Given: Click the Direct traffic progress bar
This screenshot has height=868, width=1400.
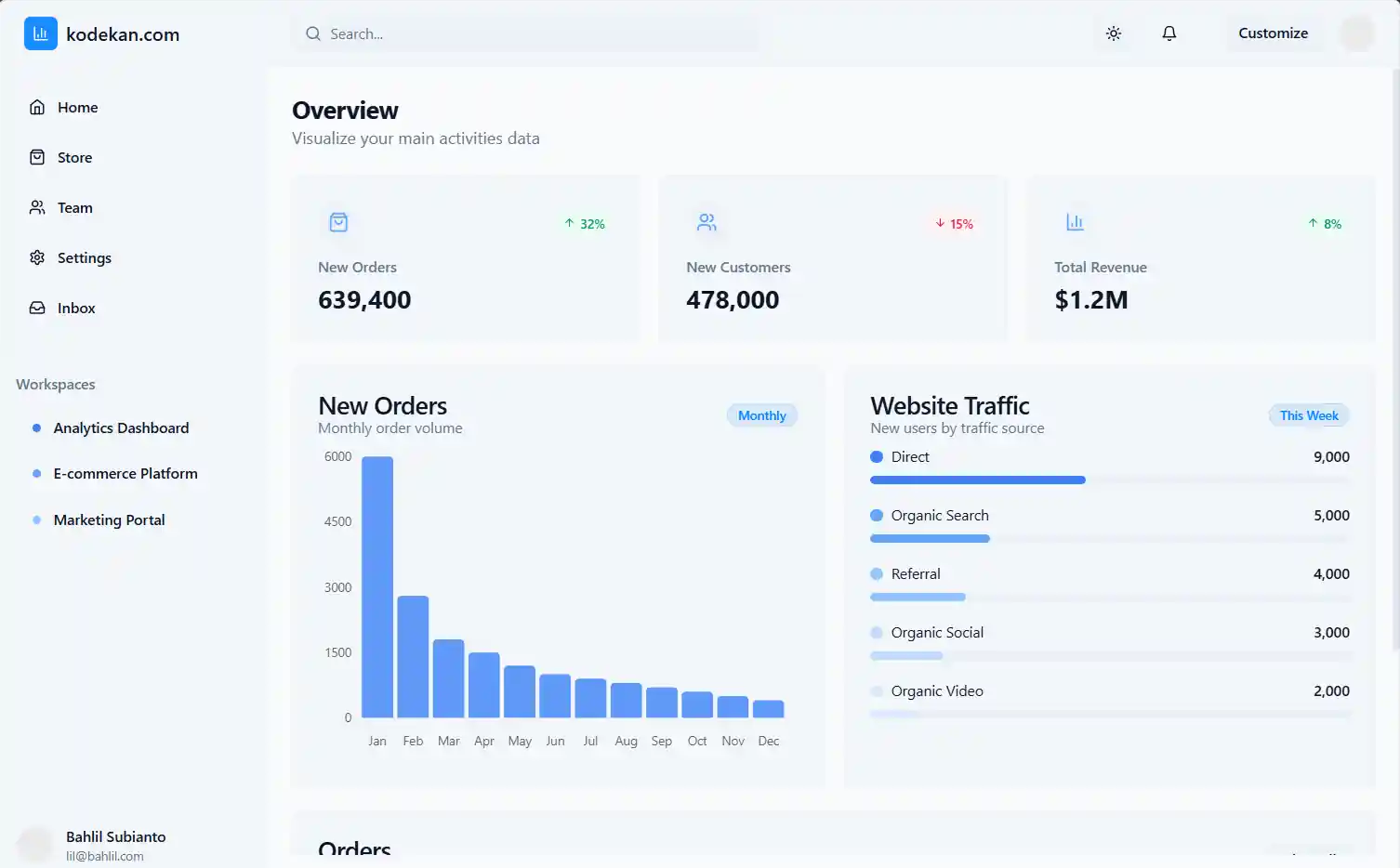Looking at the screenshot, I should point(977,480).
